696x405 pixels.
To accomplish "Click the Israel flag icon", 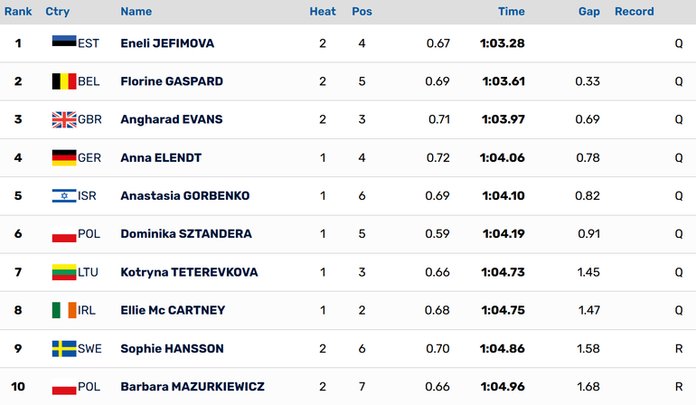I will point(63,196).
